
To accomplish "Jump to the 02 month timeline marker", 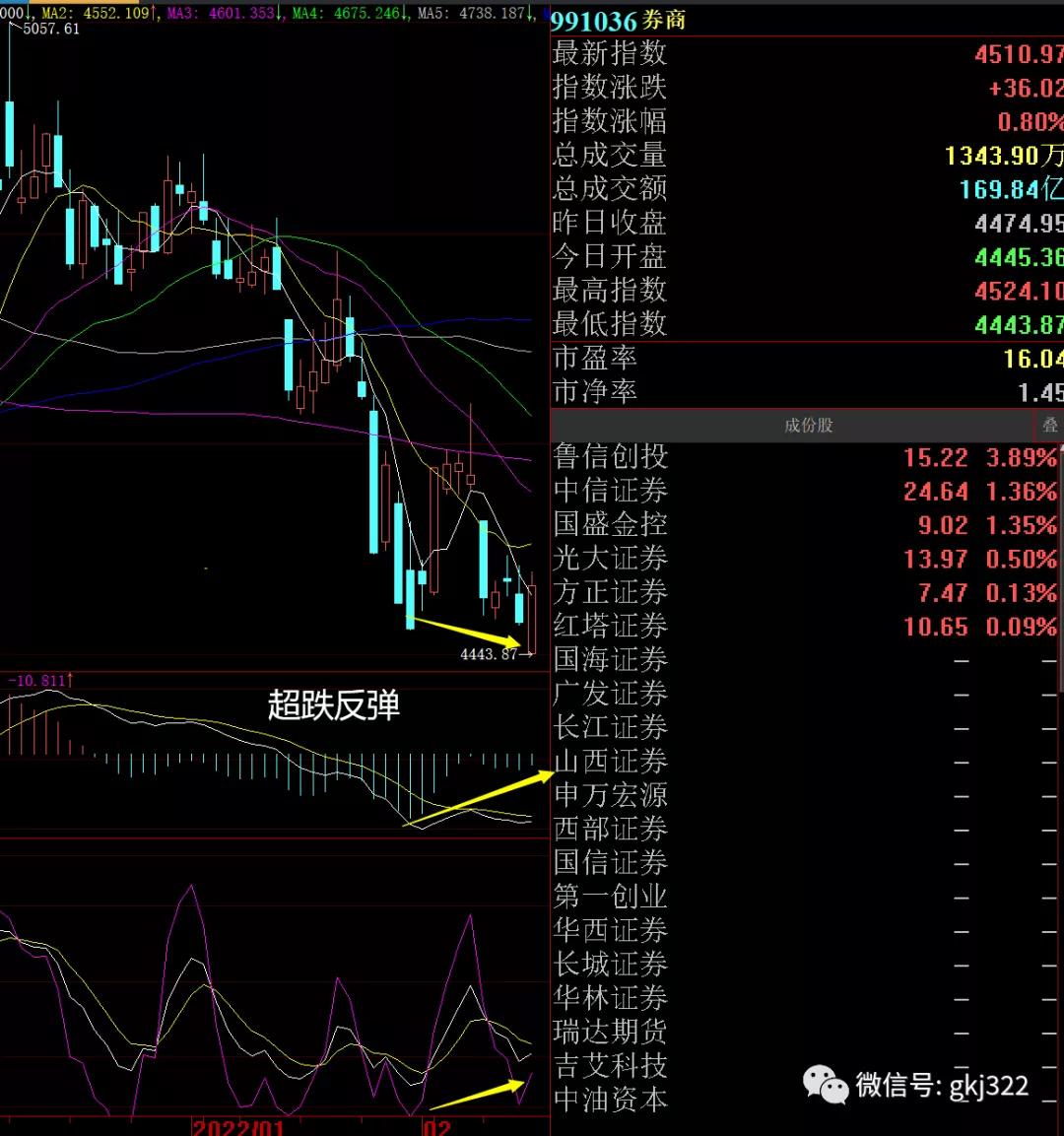I will [x=437, y=1127].
